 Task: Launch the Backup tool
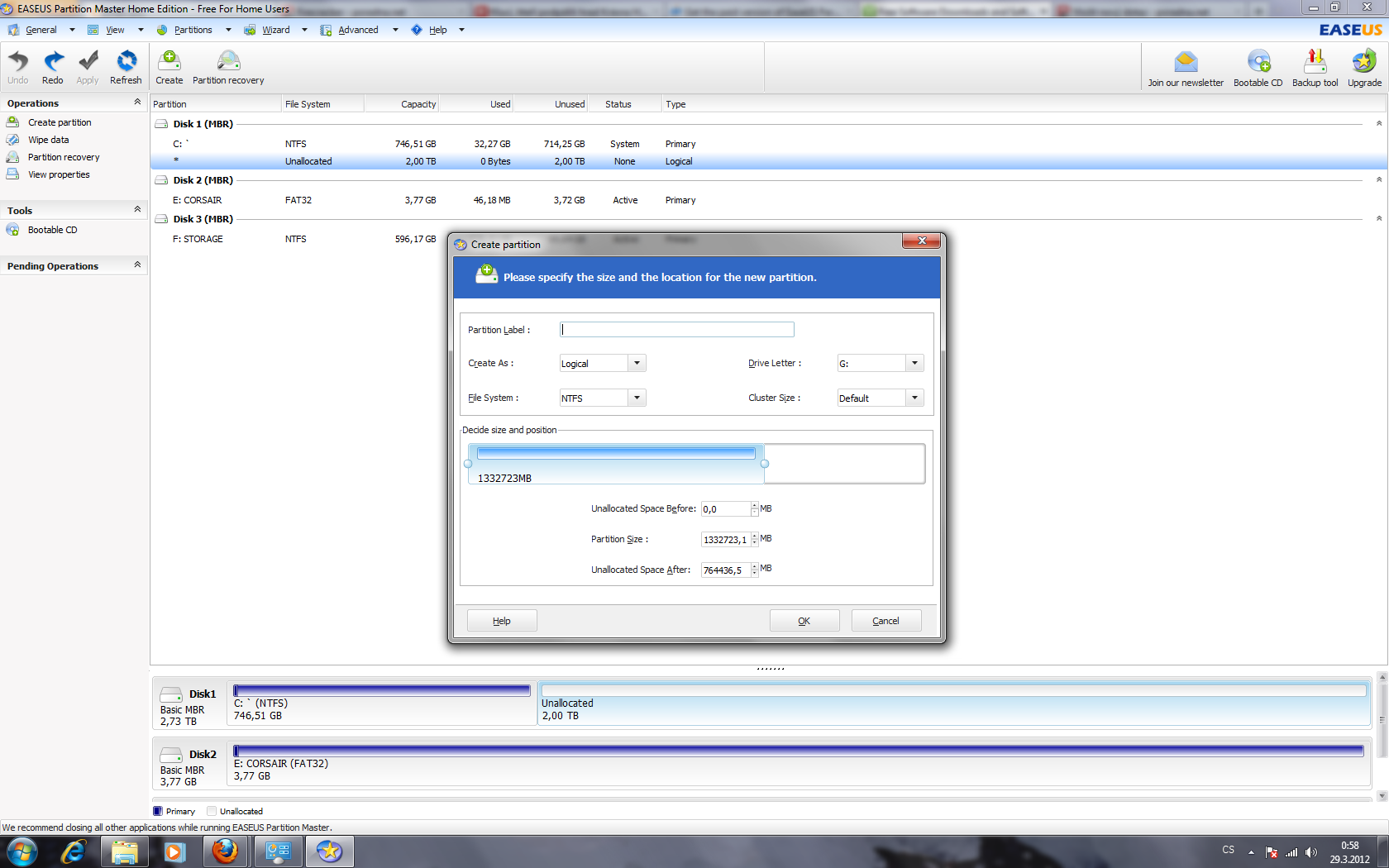point(1315,68)
